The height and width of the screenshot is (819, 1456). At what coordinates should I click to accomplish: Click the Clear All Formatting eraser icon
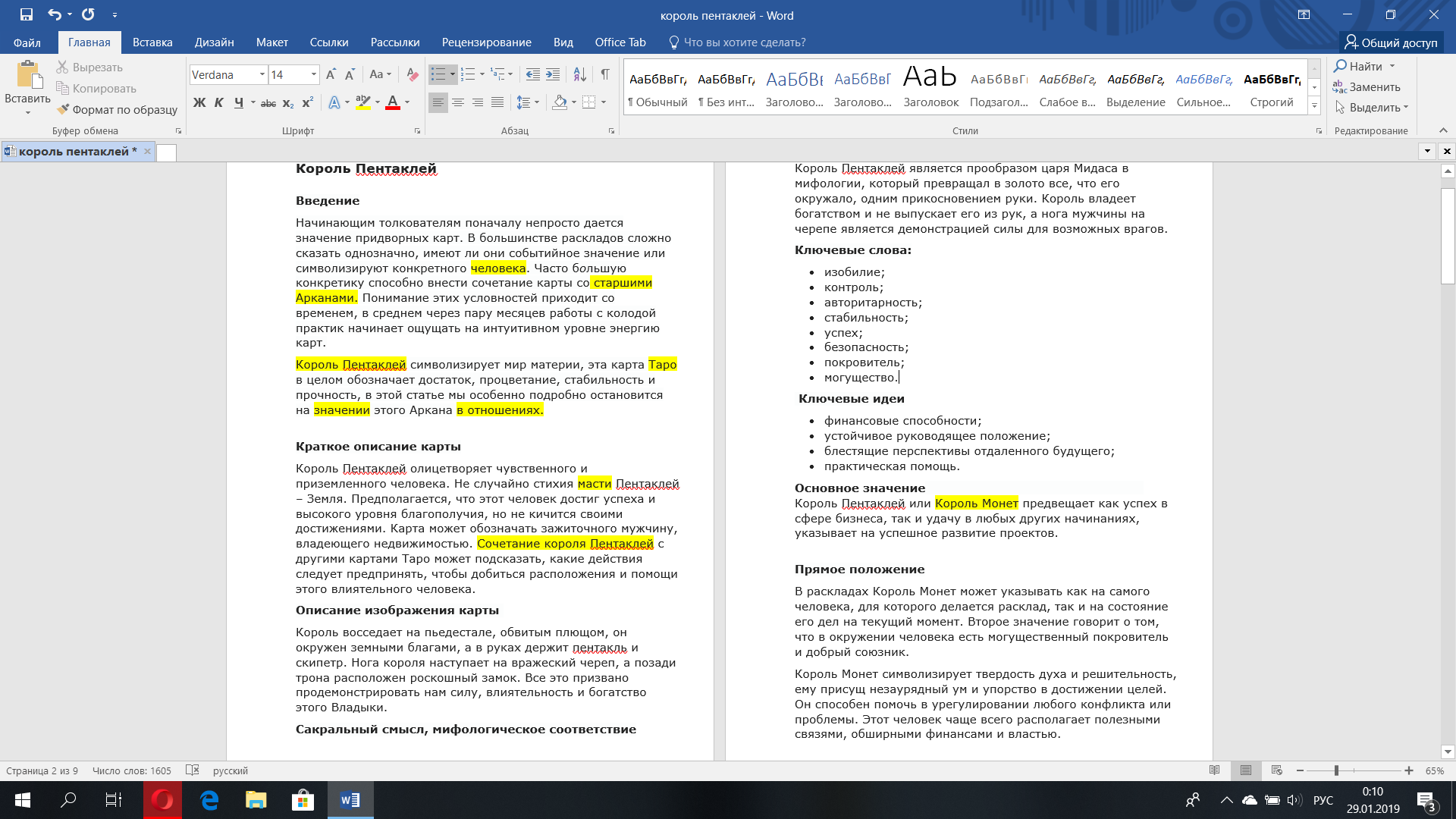tap(413, 74)
